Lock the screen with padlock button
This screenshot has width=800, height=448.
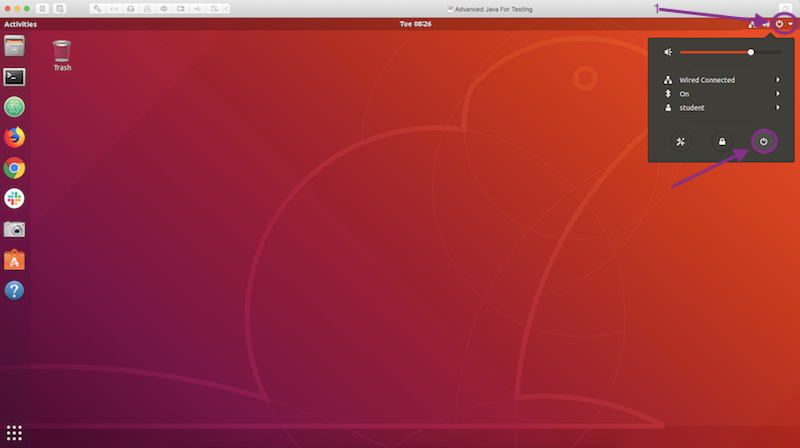(x=722, y=142)
